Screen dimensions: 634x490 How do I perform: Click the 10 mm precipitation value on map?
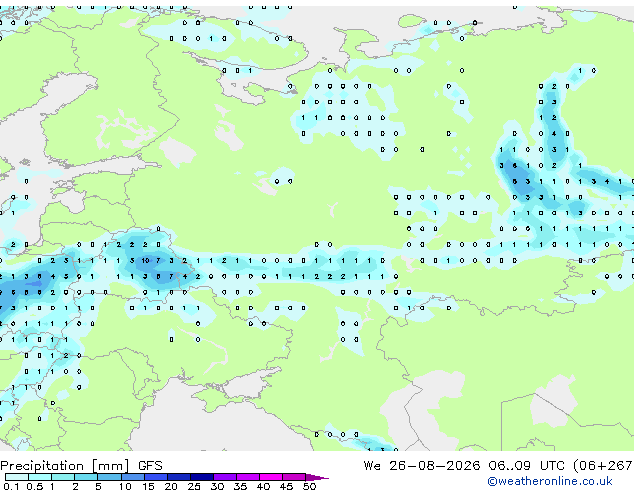[145, 261]
